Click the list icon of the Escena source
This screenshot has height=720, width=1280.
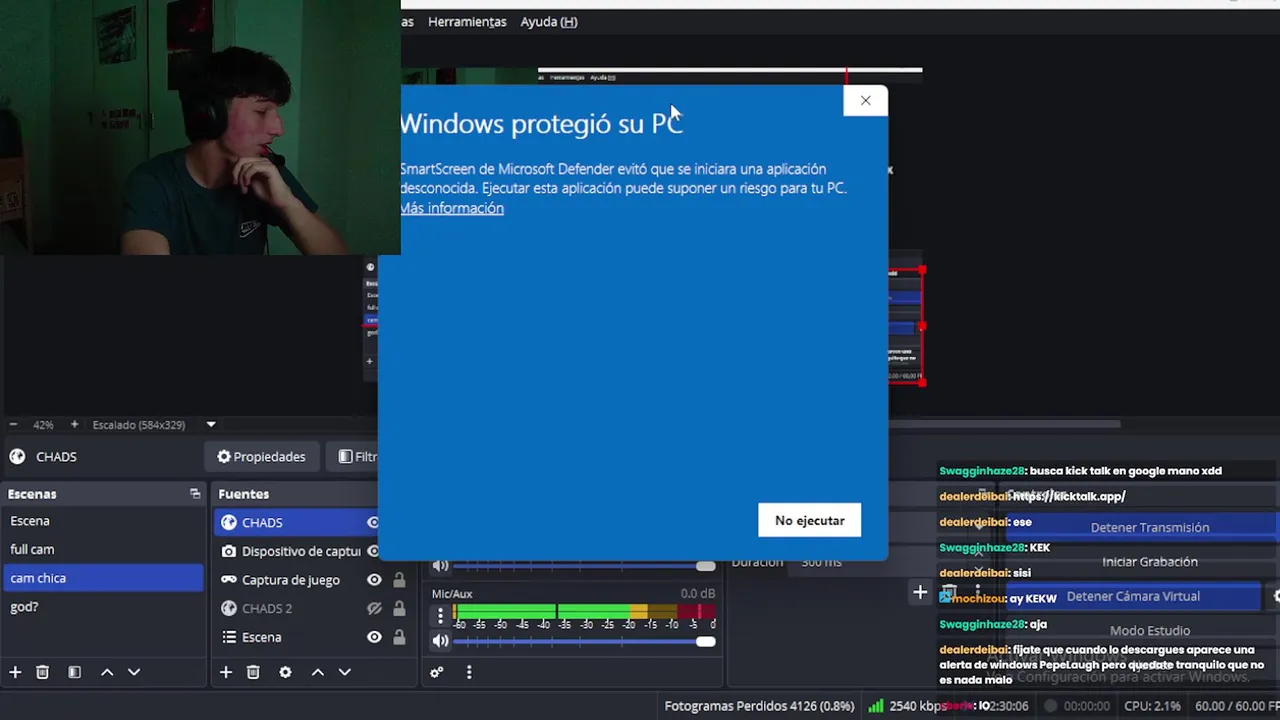(x=229, y=637)
